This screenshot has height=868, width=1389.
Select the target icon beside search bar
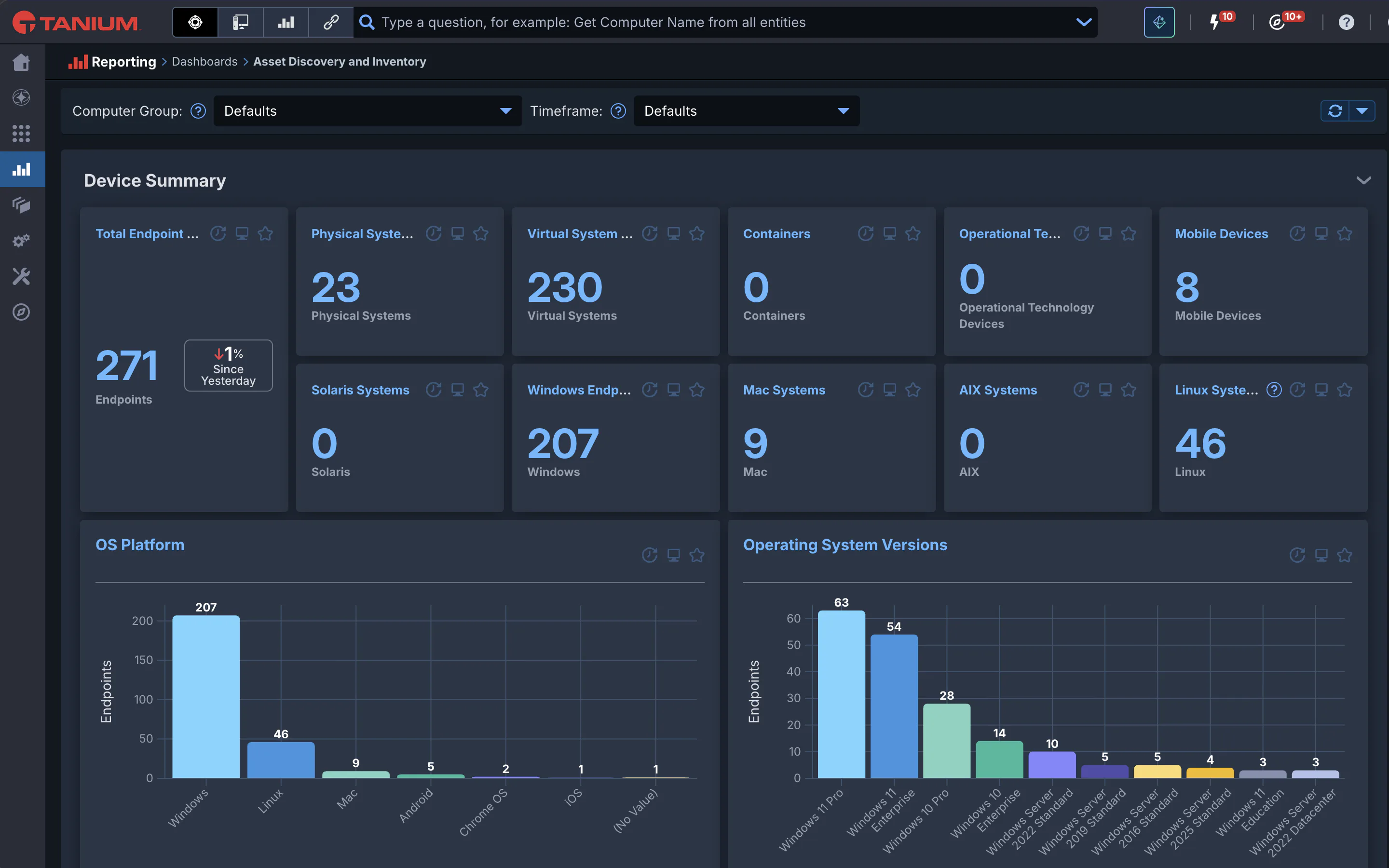(x=195, y=22)
